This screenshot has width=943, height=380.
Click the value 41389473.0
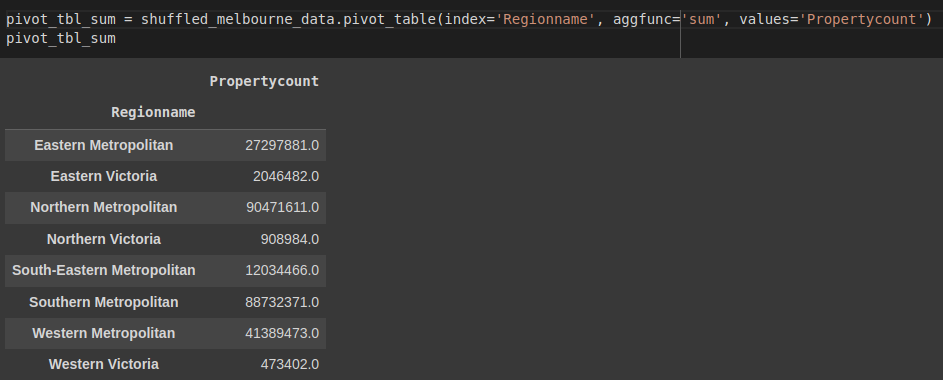tap(282, 333)
